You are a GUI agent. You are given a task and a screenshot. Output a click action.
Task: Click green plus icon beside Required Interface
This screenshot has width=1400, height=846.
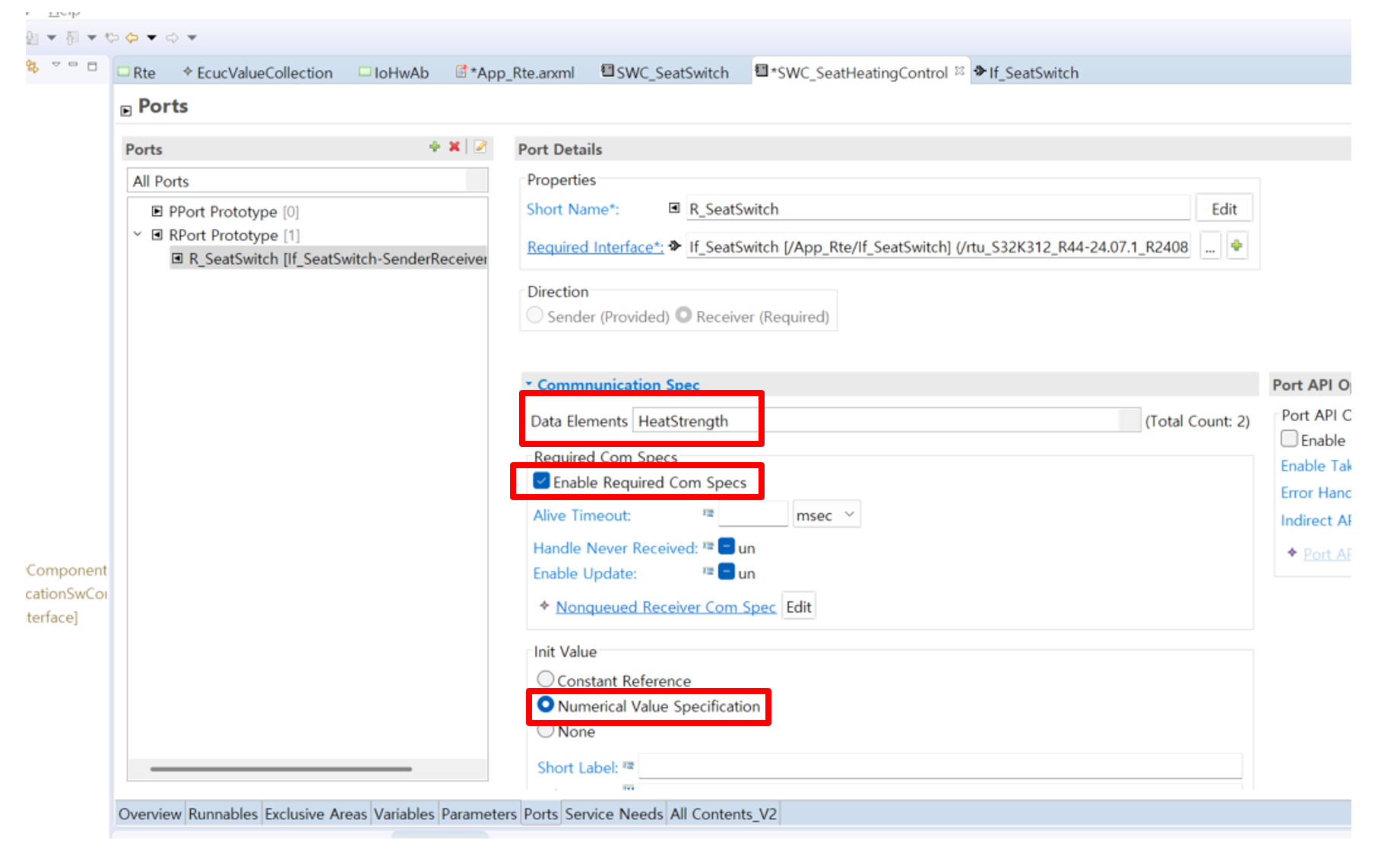point(1237,246)
